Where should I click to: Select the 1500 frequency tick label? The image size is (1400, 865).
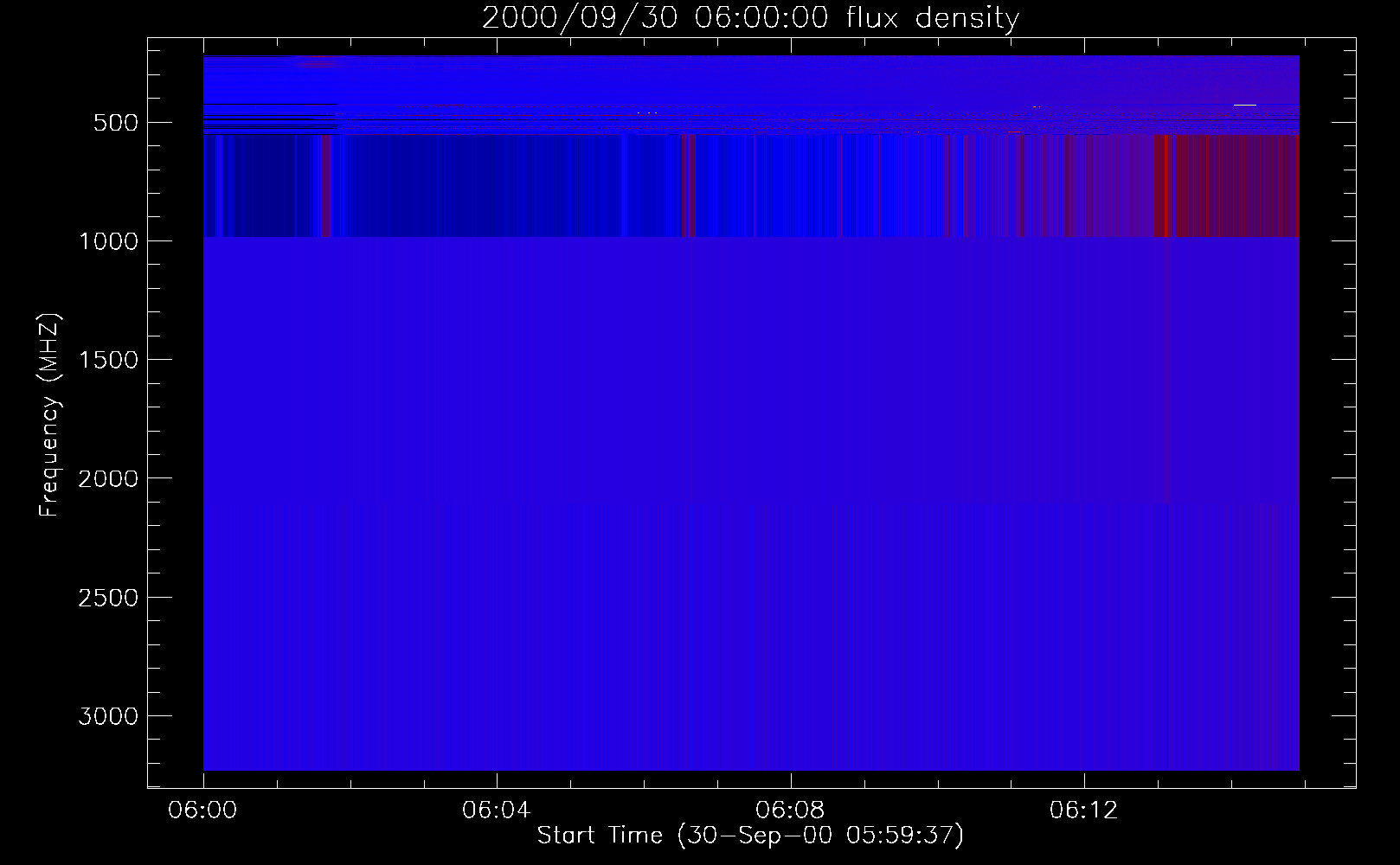click(108, 360)
